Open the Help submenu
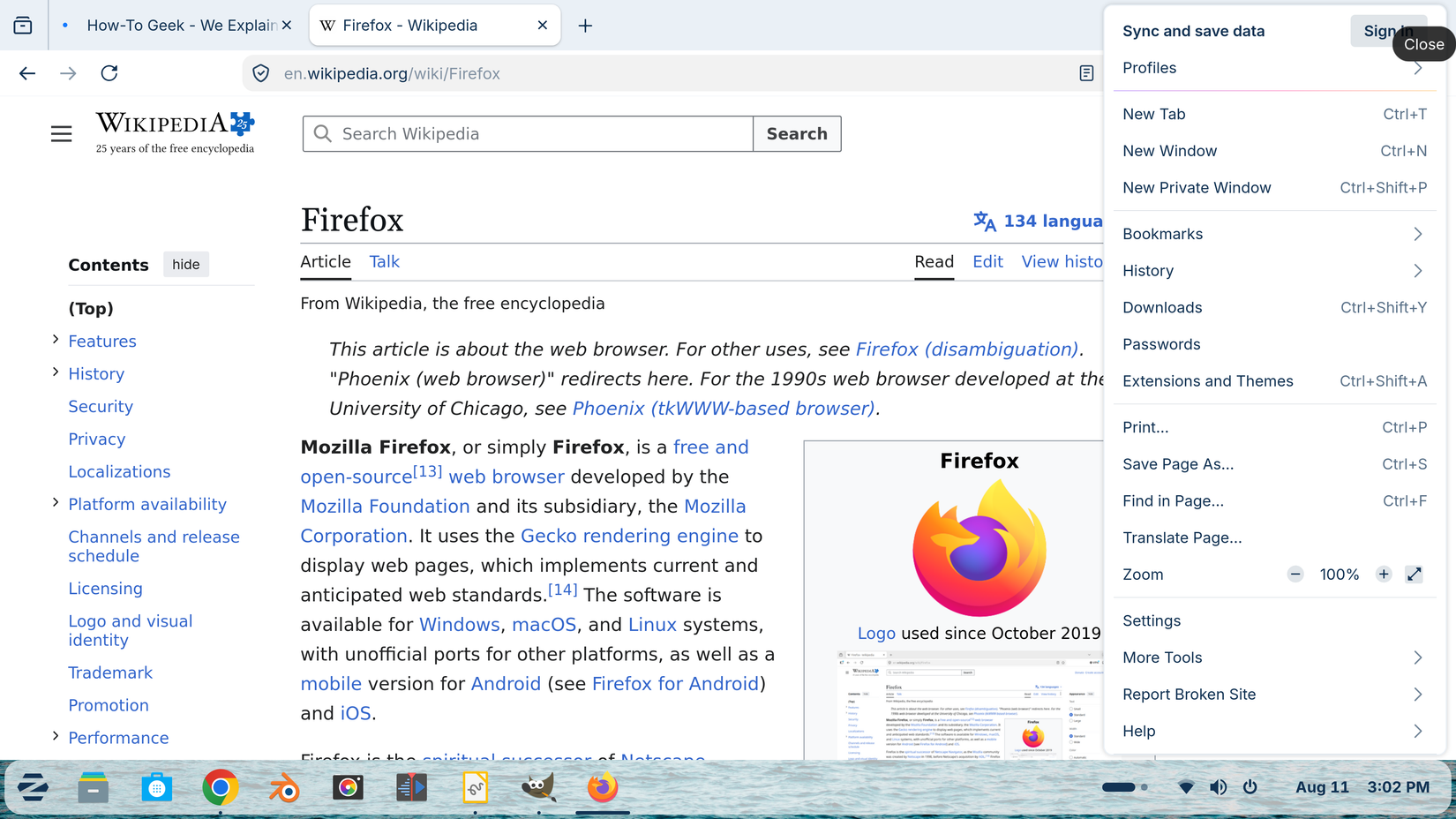 [1274, 731]
